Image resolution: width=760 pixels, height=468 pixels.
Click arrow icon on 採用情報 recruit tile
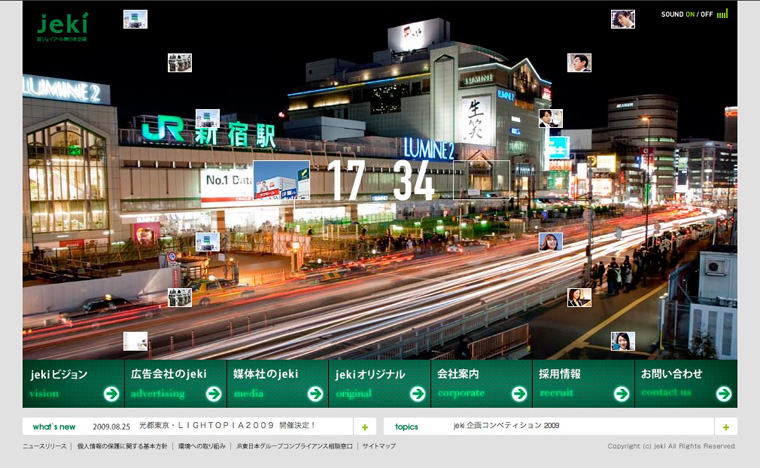621,393
